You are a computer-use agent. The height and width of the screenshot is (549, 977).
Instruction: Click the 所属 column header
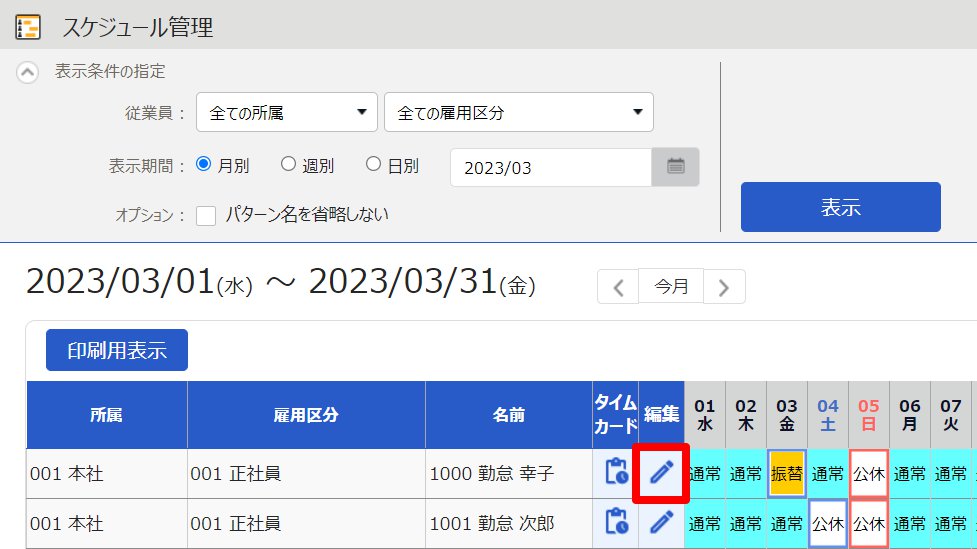click(x=107, y=415)
